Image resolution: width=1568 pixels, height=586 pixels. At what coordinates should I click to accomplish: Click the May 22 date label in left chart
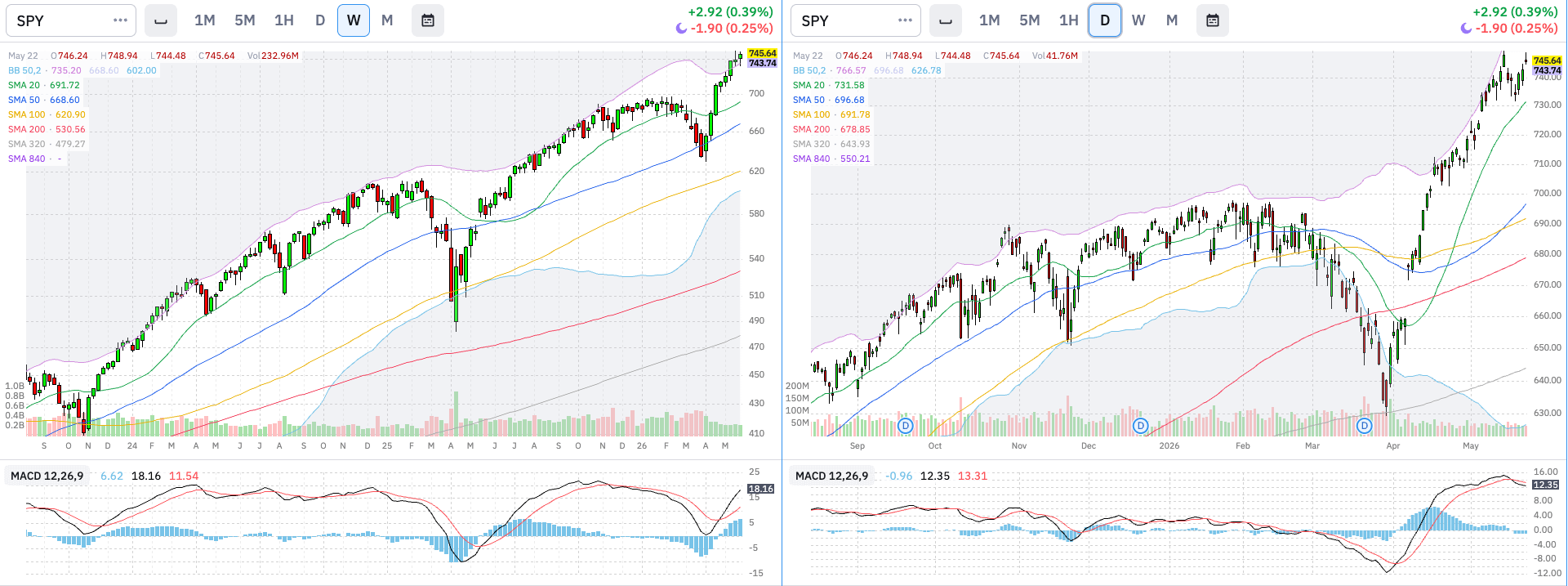pyautogui.click(x=23, y=56)
